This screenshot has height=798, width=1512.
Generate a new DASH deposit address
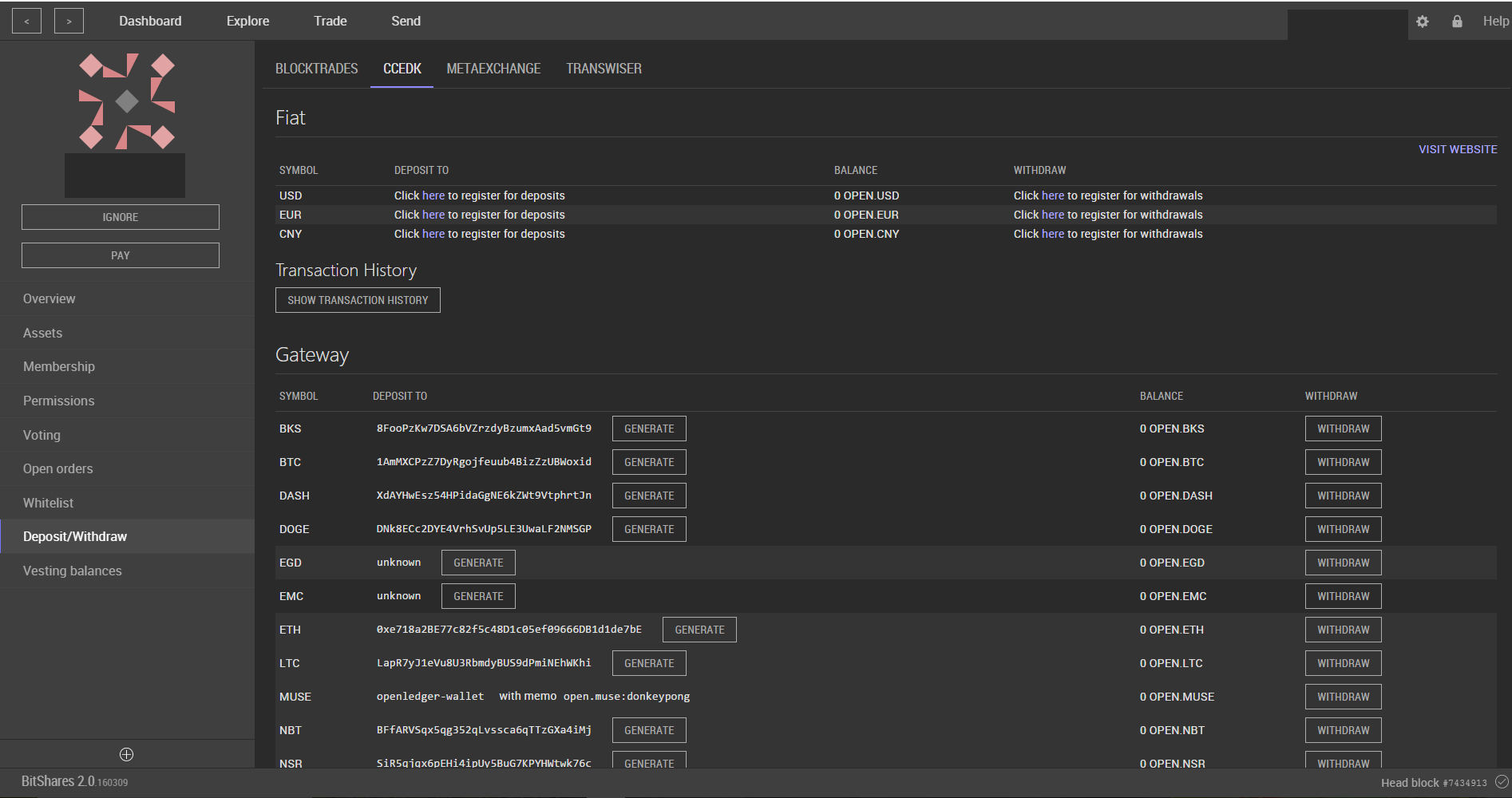(649, 496)
